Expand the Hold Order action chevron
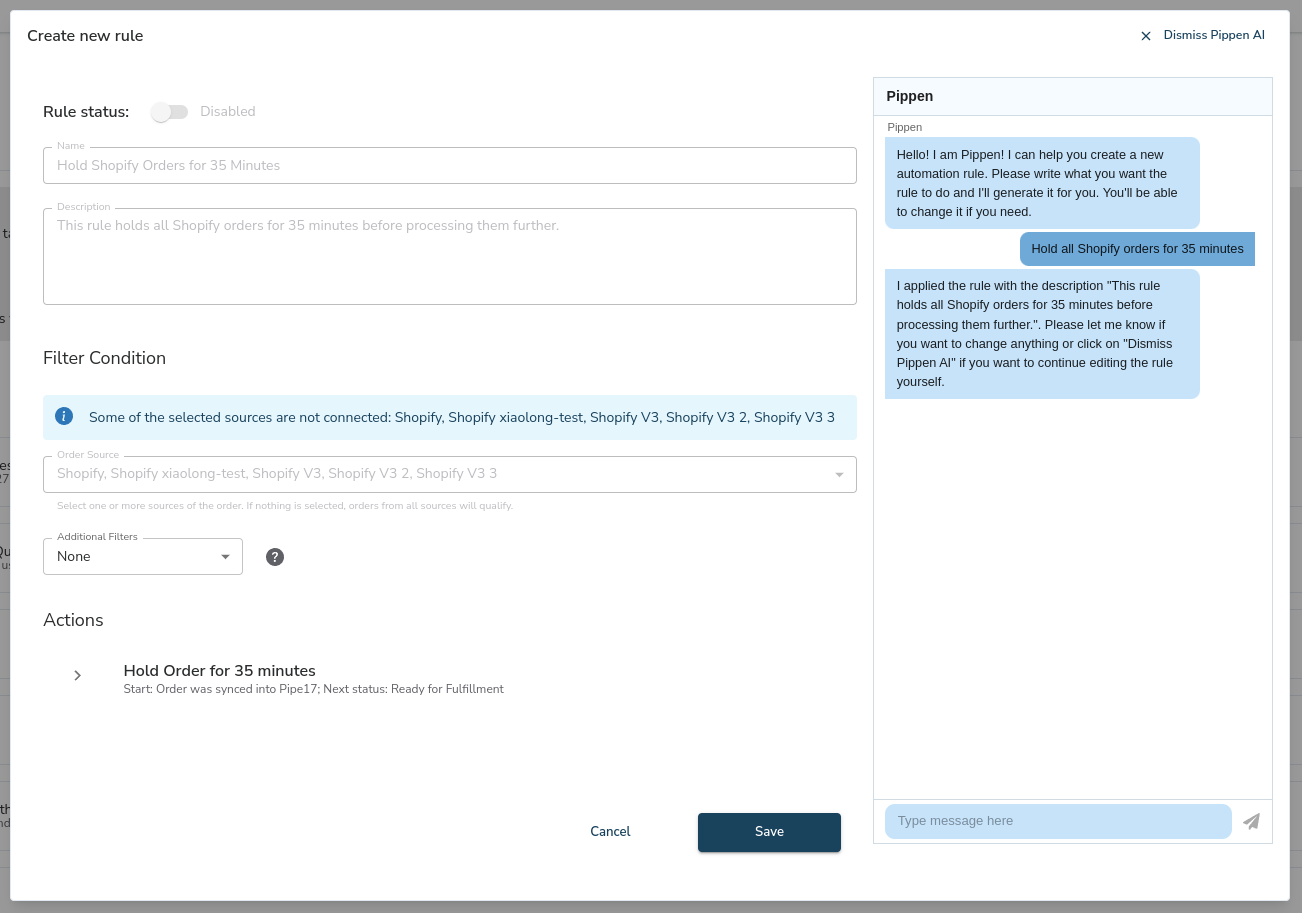The width and height of the screenshot is (1302, 913). (78, 676)
